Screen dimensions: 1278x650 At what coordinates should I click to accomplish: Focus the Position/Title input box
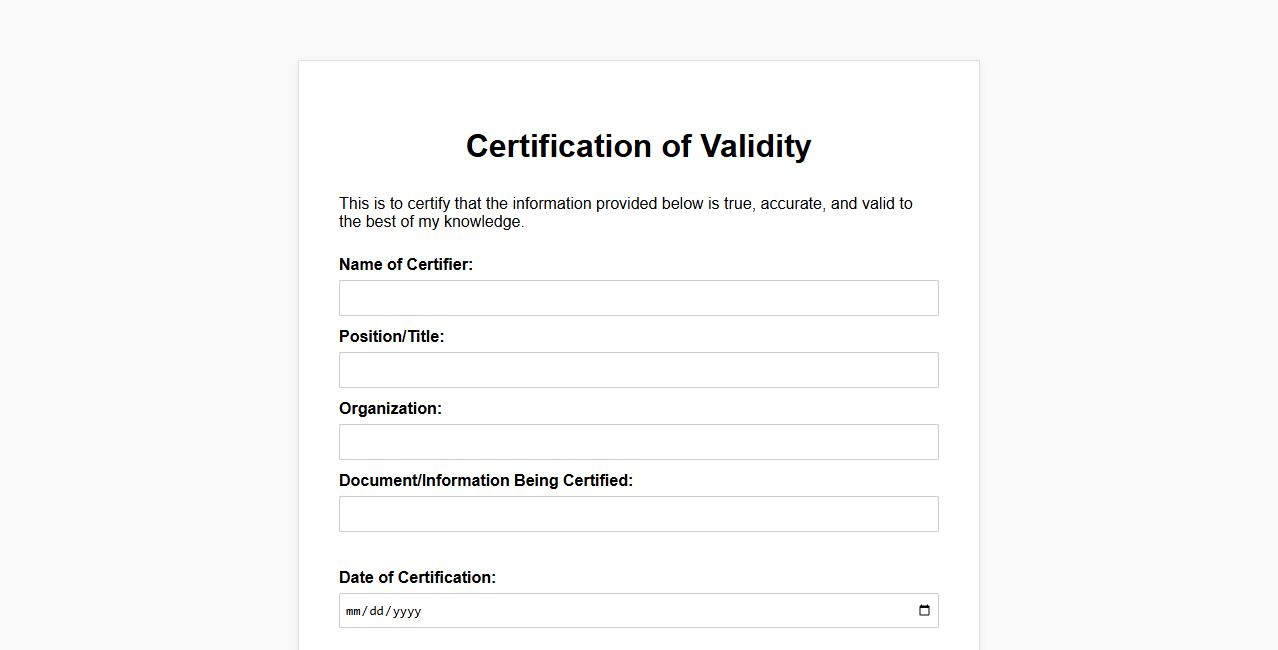click(638, 370)
